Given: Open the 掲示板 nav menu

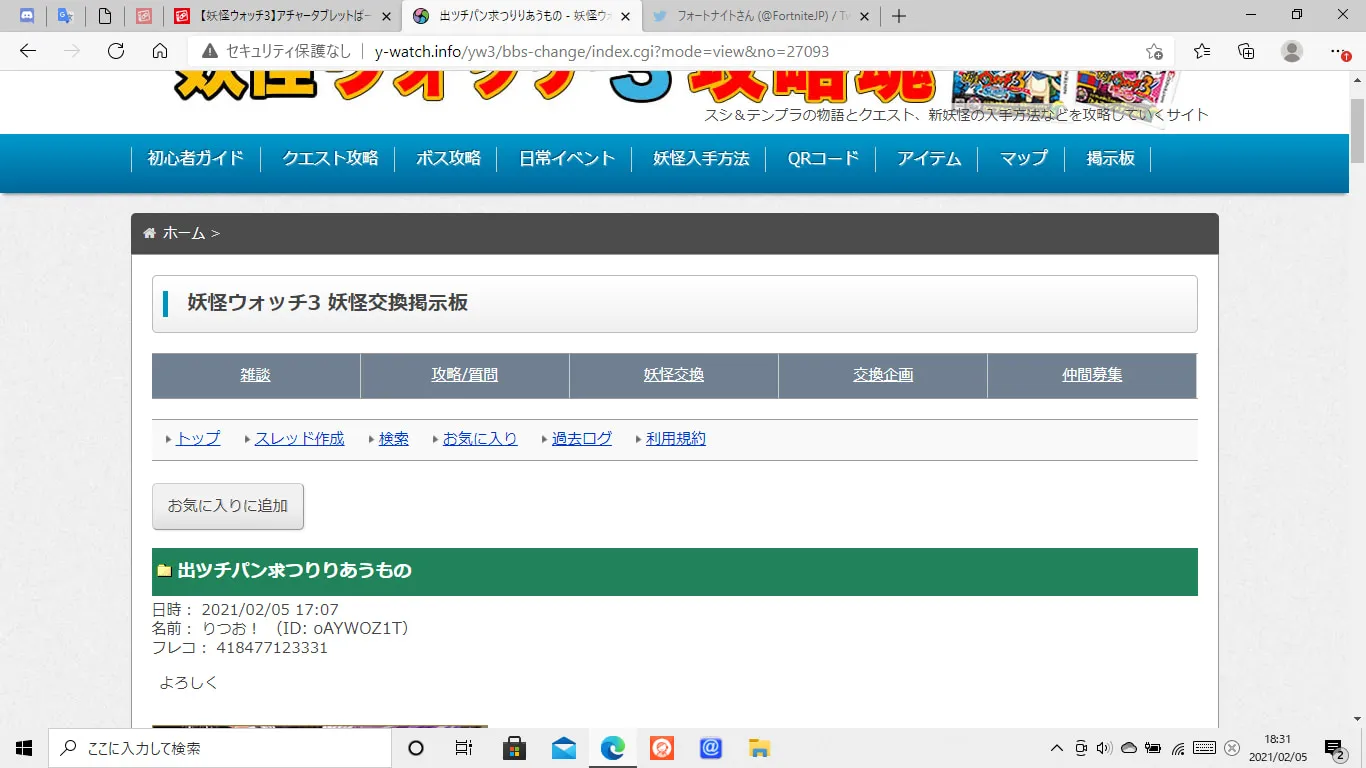Looking at the screenshot, I should pos(1110,159).
